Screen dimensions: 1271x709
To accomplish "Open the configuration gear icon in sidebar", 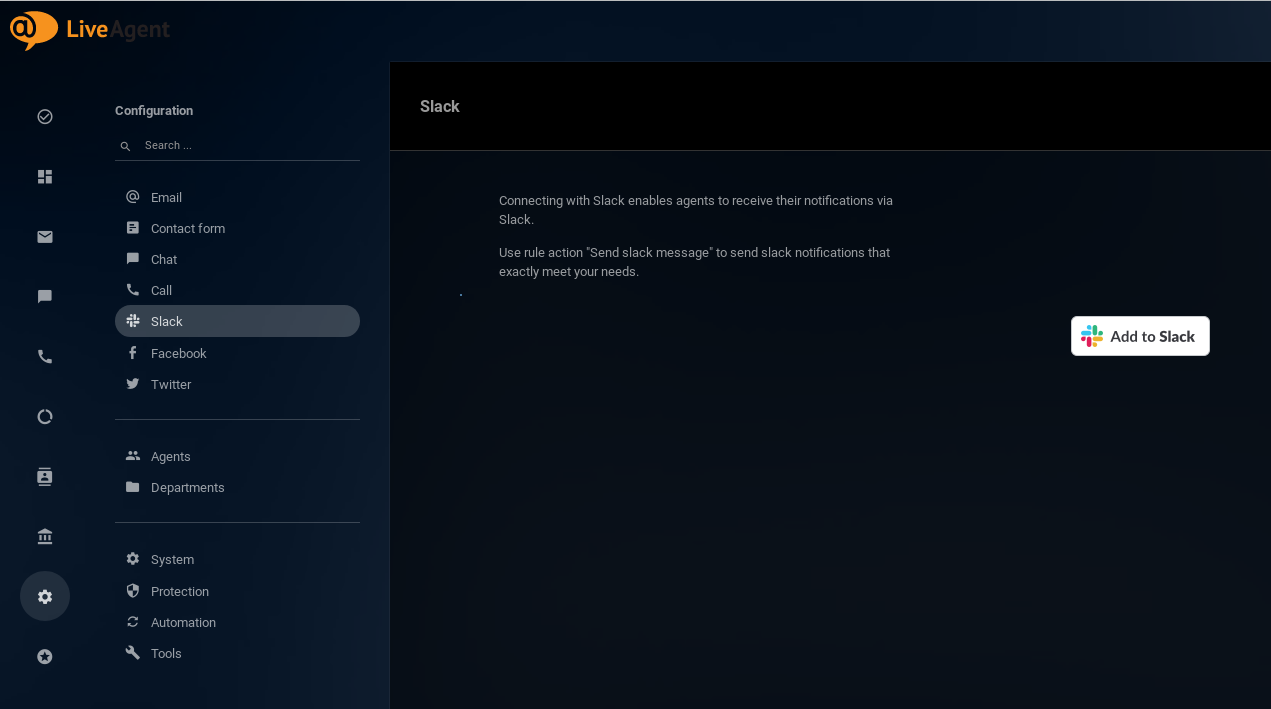I will [45, 597].
